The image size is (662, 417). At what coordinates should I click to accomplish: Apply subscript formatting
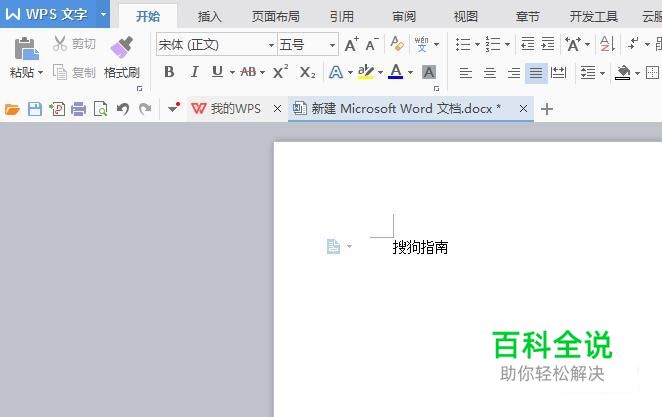coord(307,73)
